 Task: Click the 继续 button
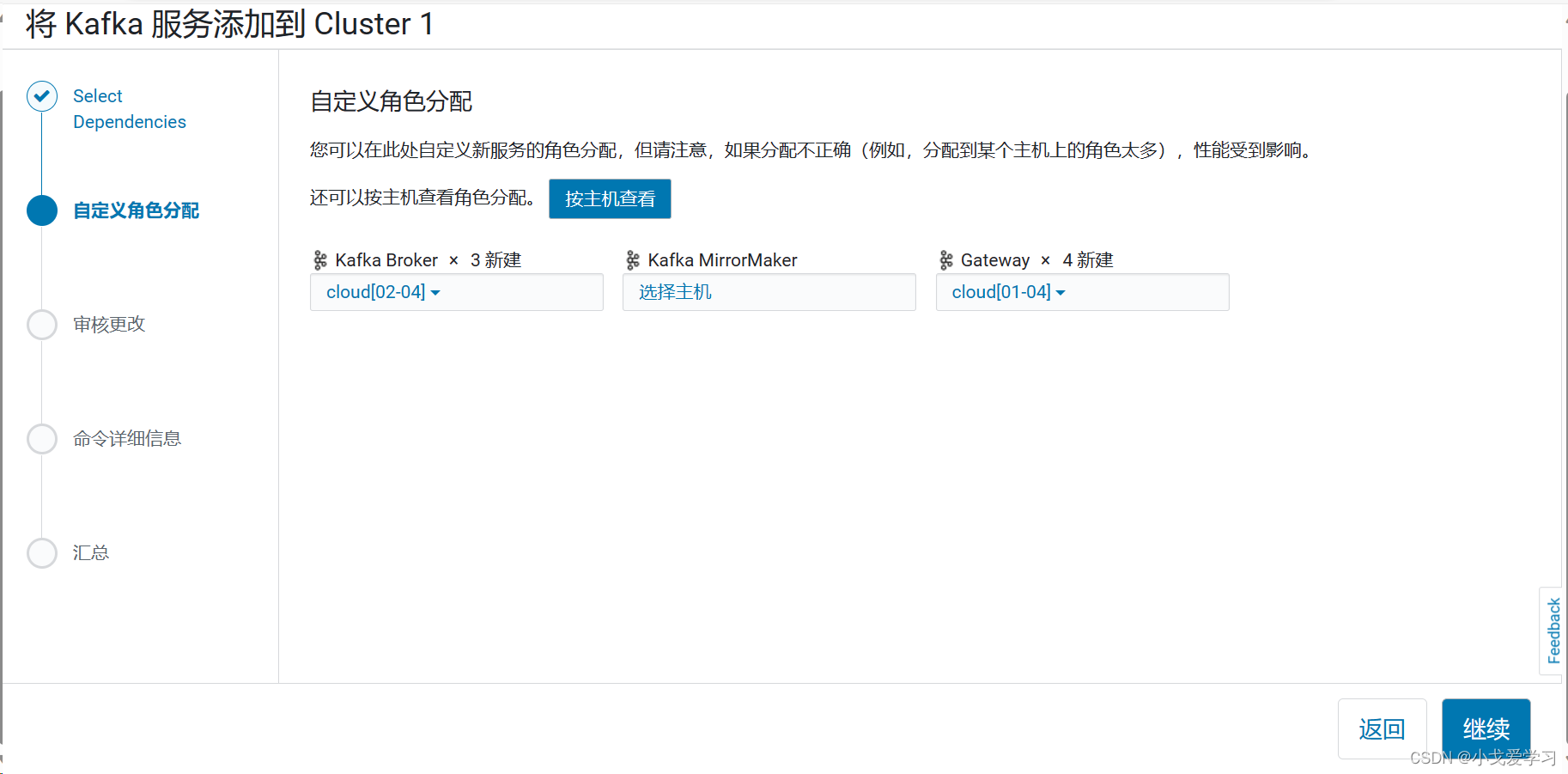click(1486, 728)
